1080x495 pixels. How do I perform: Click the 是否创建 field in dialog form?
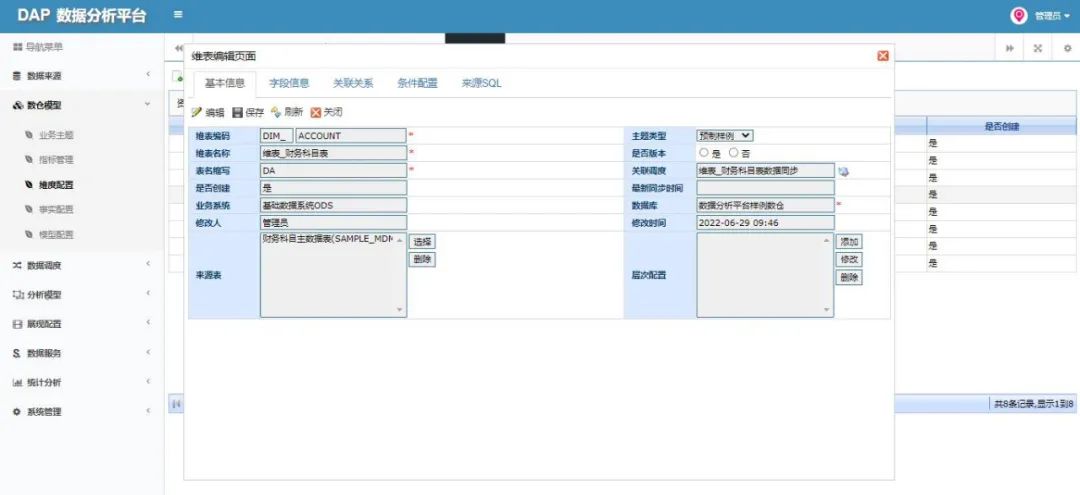333,187
